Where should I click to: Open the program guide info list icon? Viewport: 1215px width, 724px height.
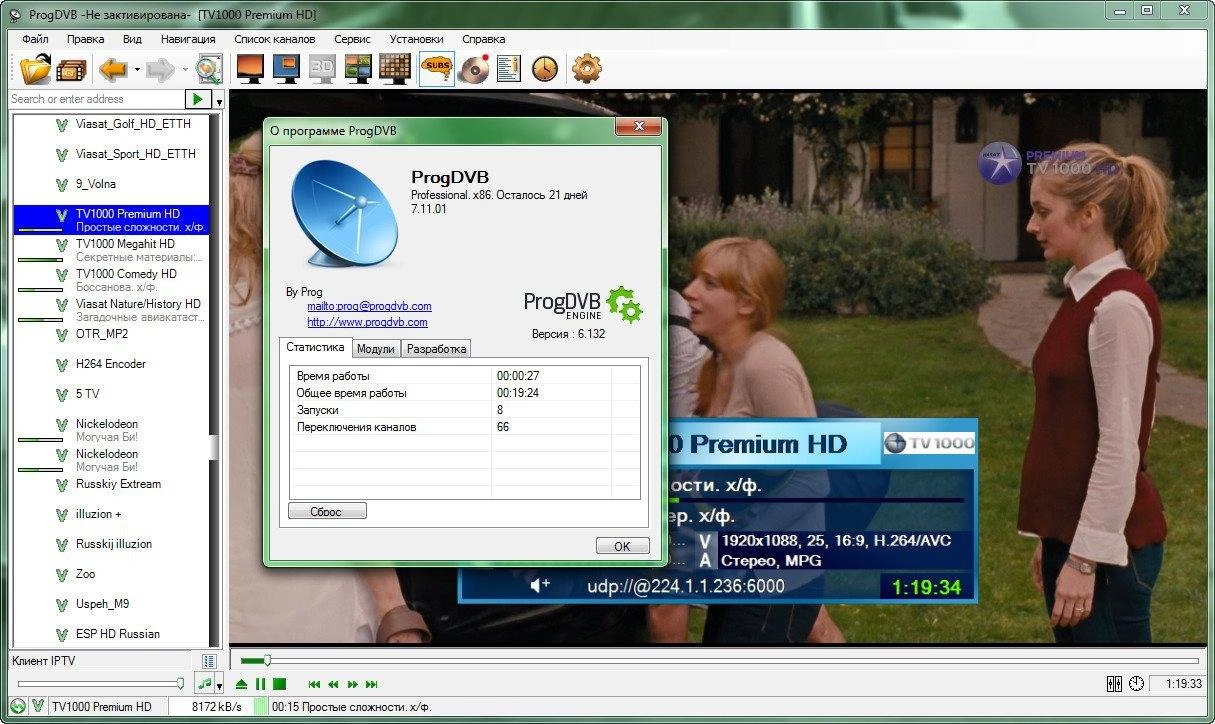[508, 69]
